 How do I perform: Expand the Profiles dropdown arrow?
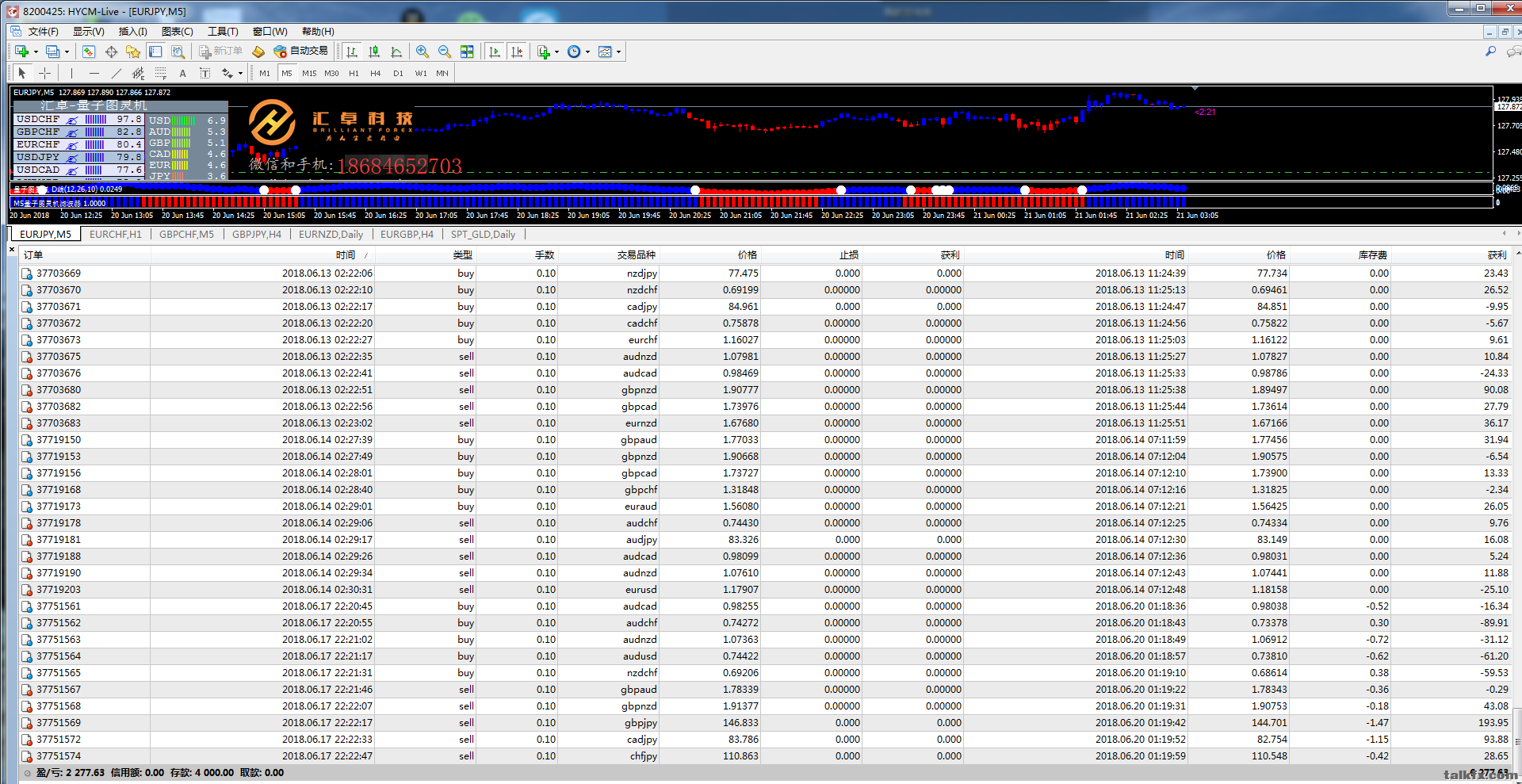click(67, 52)
